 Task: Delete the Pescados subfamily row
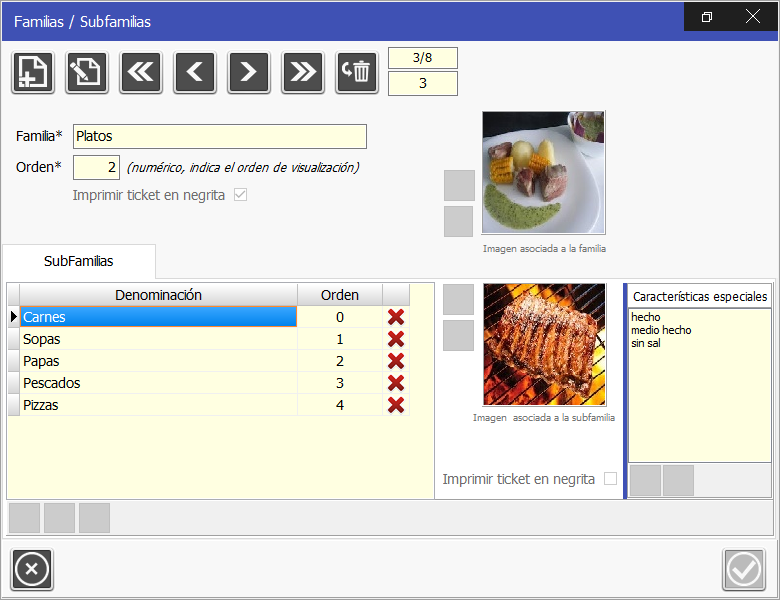click(x=396, y=383)
